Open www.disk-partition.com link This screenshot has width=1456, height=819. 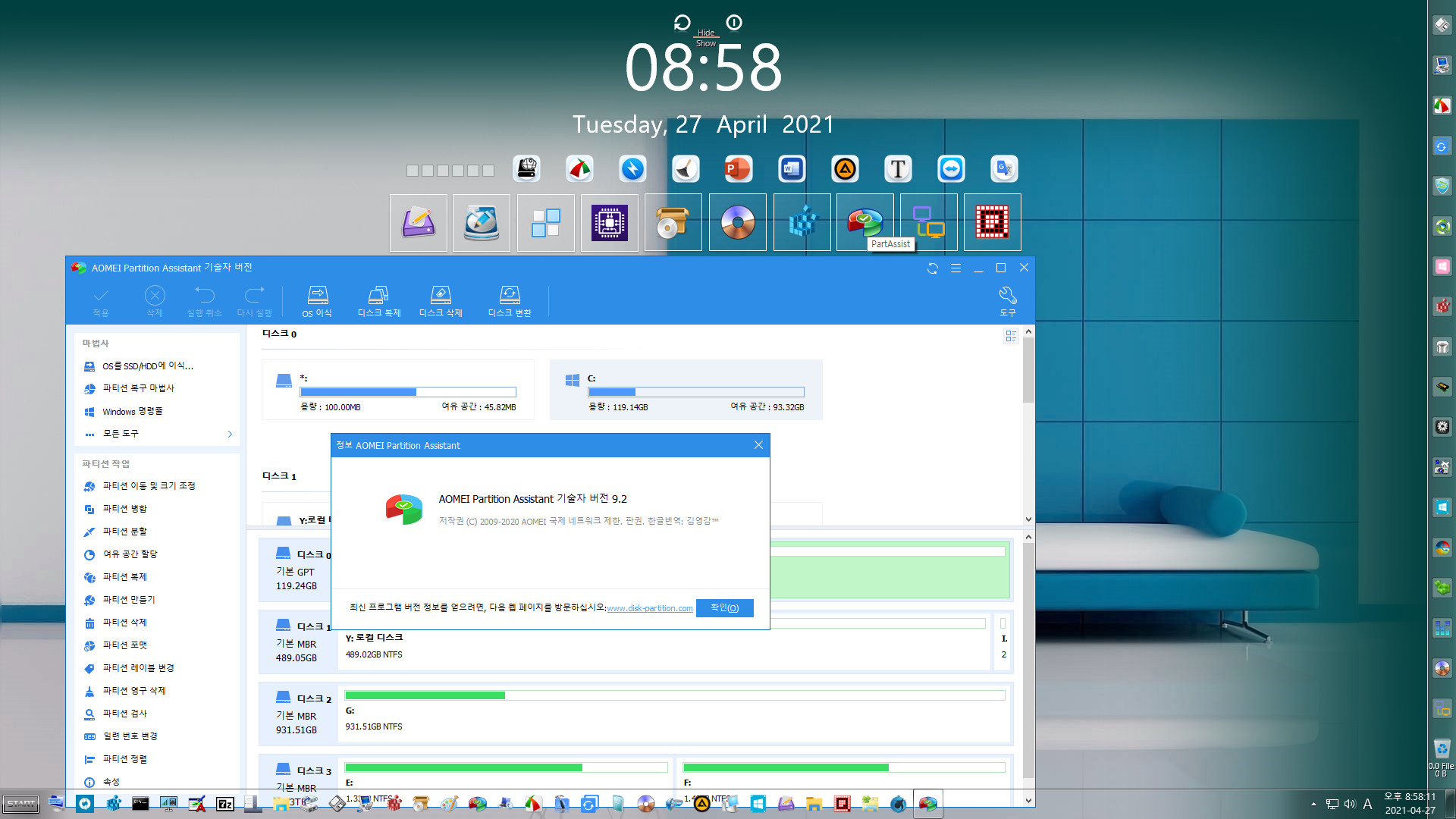pyautogui.click(x=650, y=609)
